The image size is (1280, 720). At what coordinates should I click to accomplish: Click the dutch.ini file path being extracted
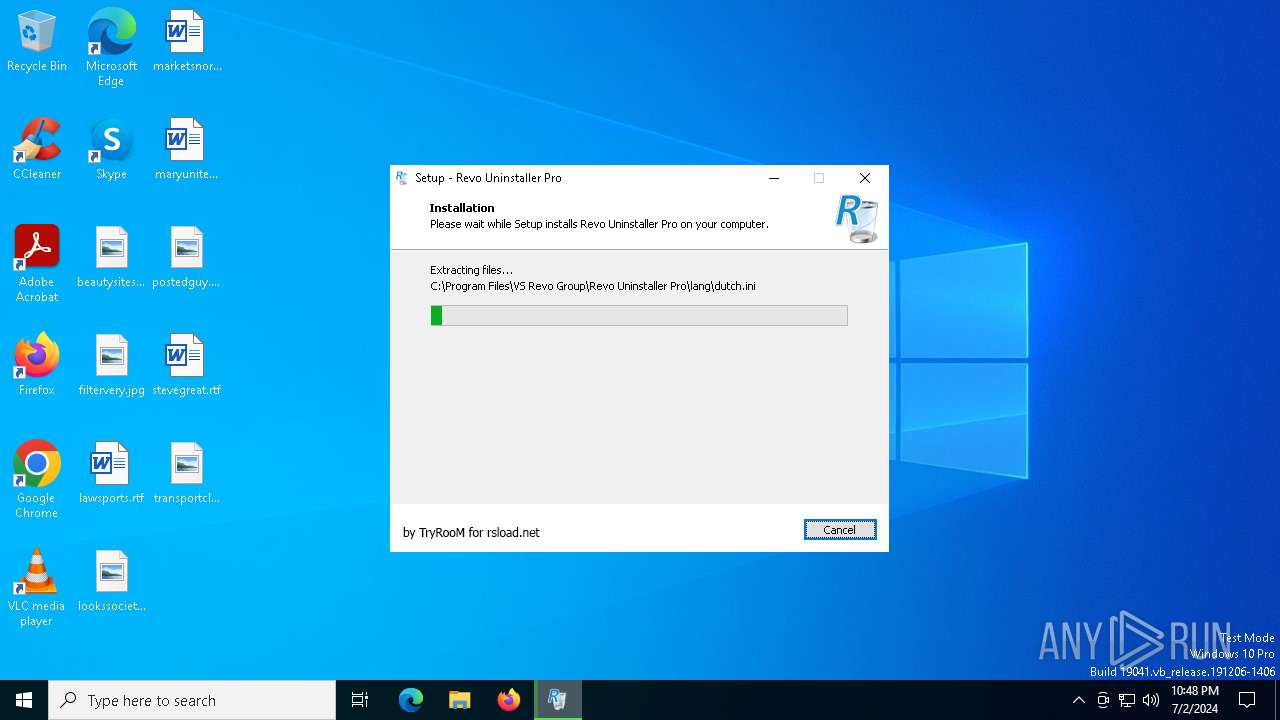tap(593, 286)
